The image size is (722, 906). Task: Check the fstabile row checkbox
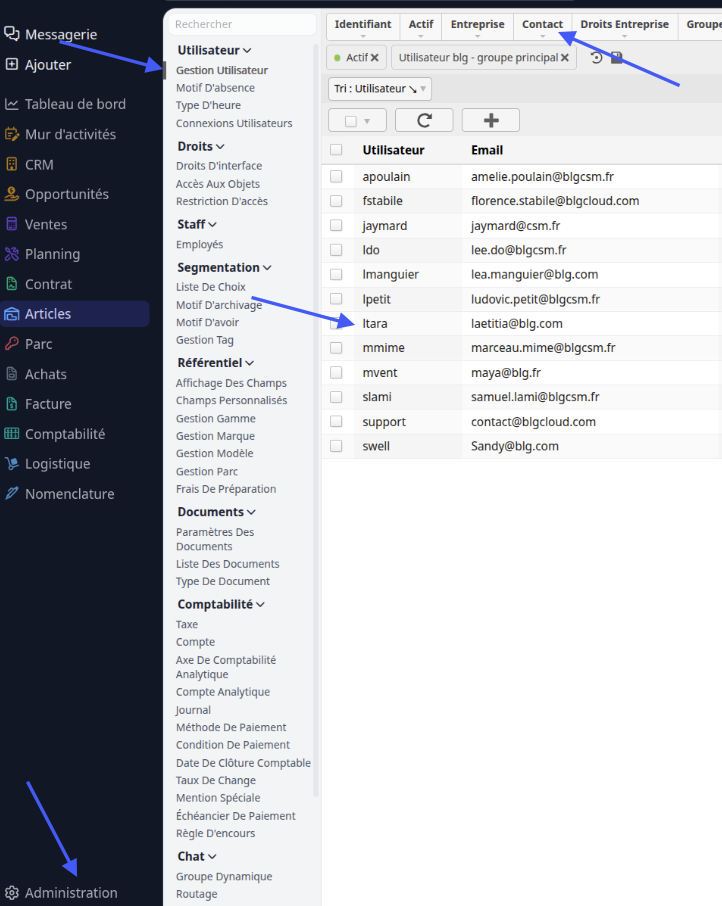[x=336, y=201]
